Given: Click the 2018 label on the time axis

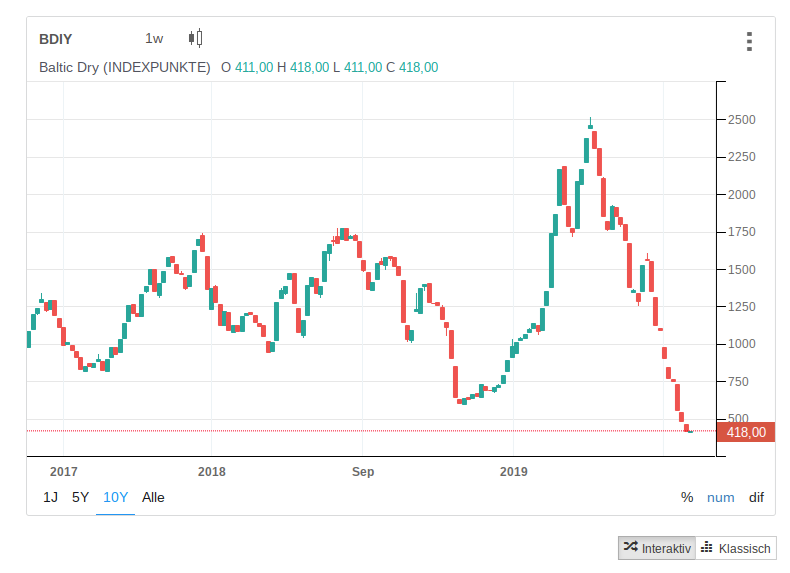Looking at the screenshot, I should (212, 471).
